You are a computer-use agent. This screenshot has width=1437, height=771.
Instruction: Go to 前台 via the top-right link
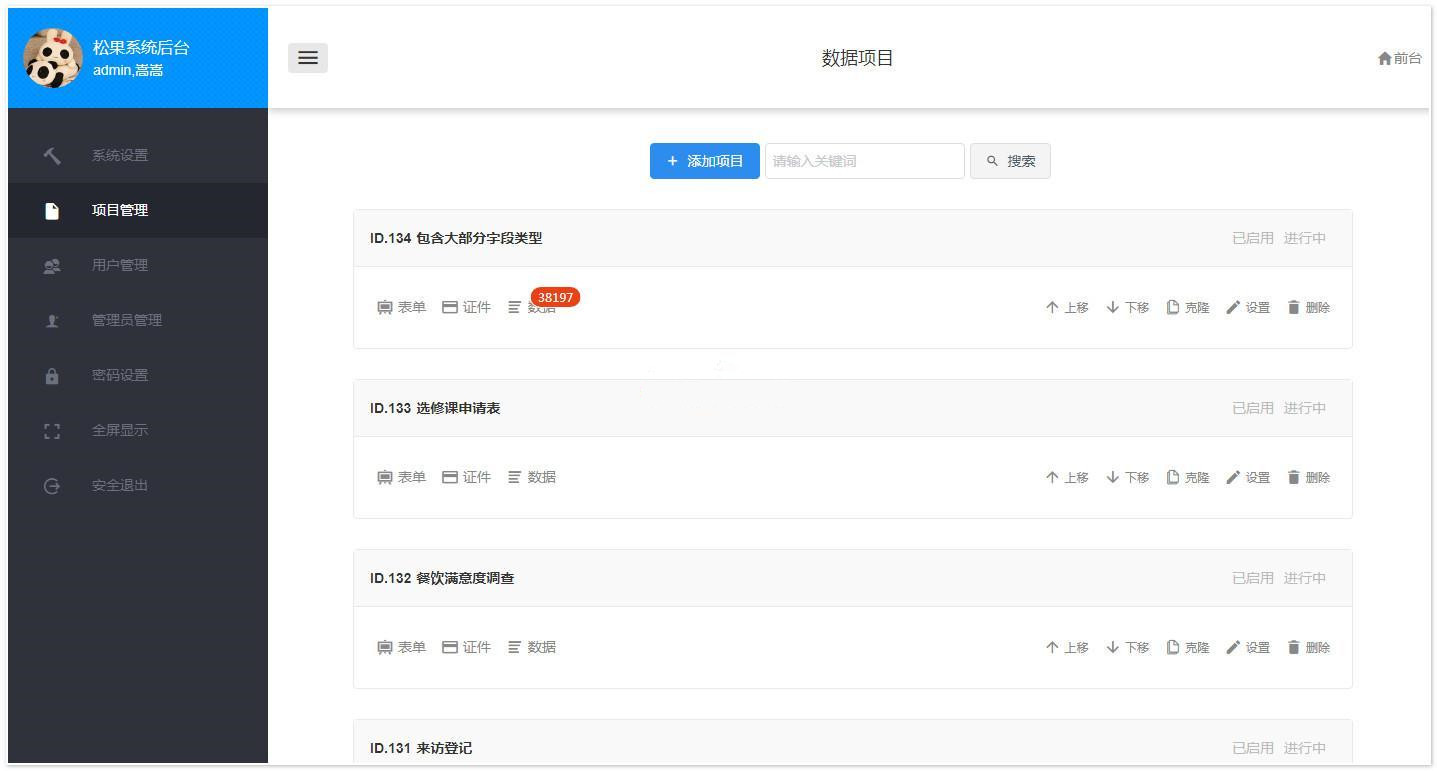[1399, 58]
